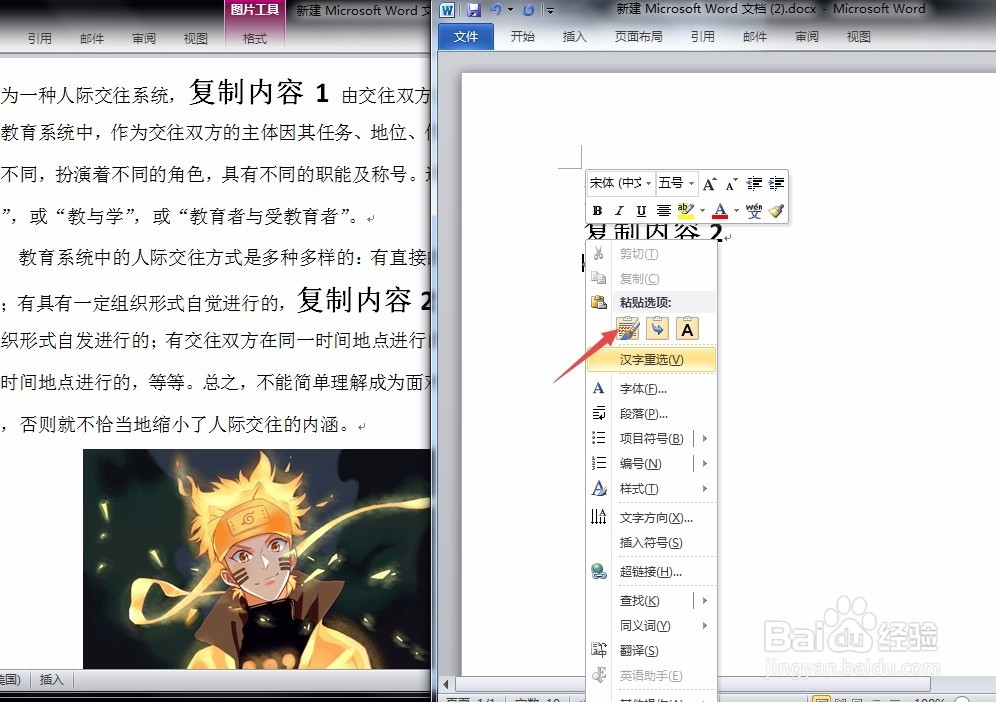Select the anime picture in left document

coord(257,558)
